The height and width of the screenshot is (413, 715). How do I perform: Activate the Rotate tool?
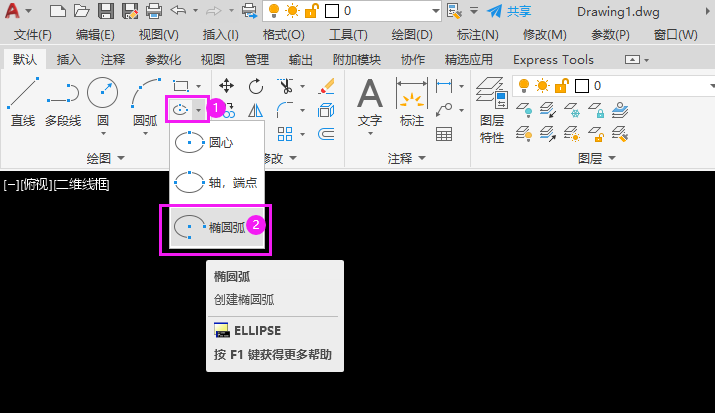click(256, 86)
